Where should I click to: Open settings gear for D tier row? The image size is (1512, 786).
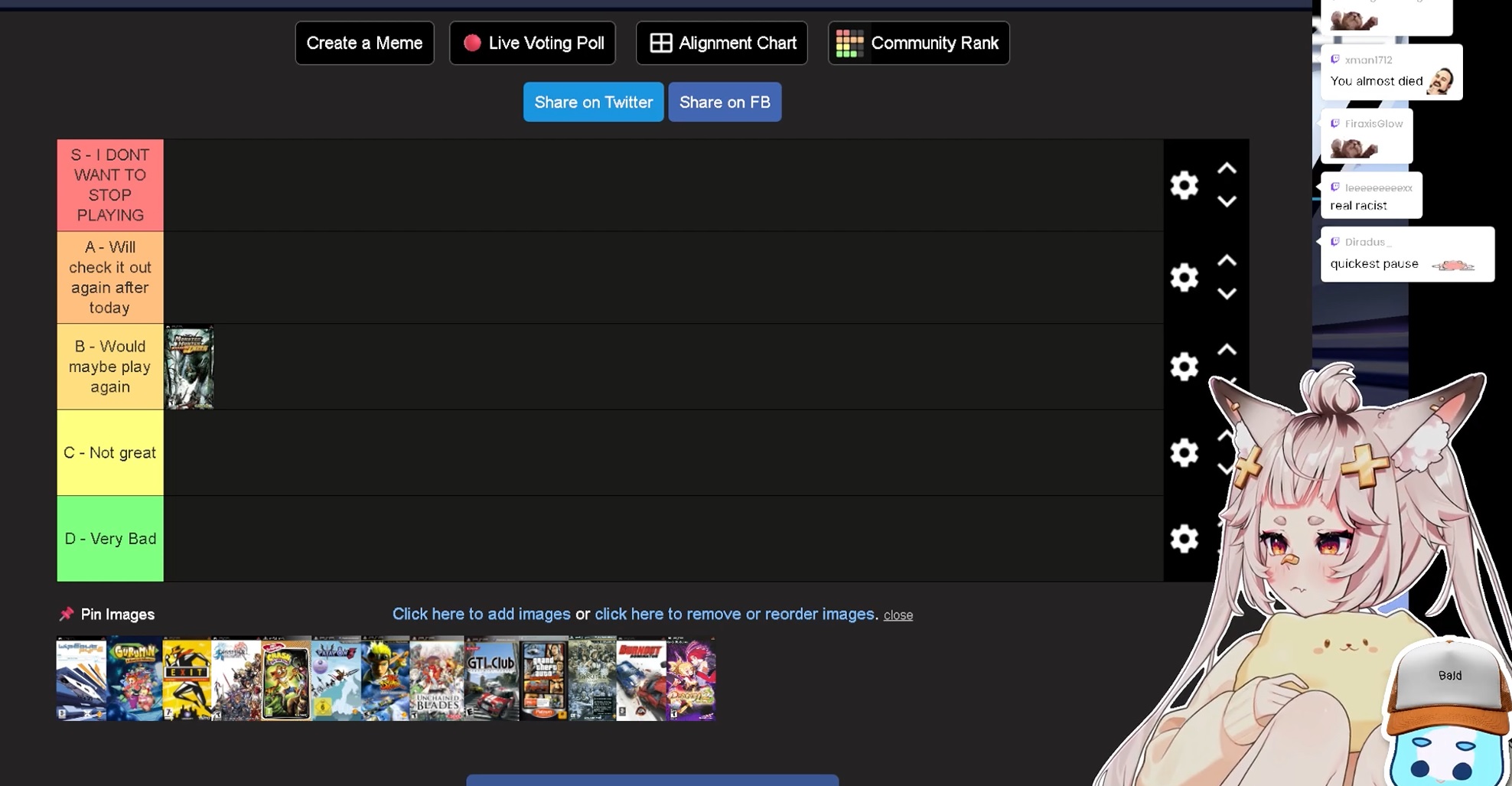[1184, 539]
